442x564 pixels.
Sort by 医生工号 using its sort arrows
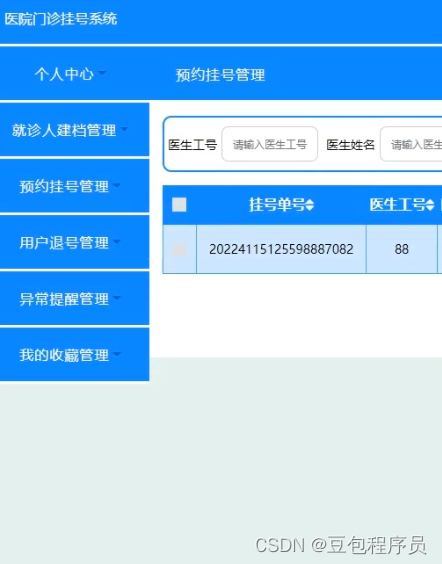[430, 205]
